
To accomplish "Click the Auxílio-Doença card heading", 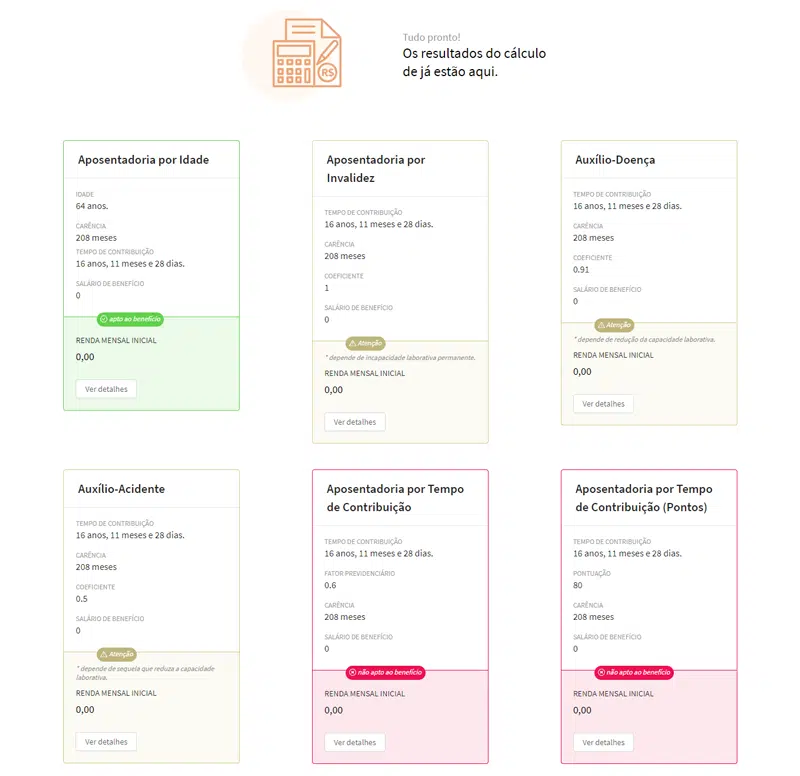I will tap(615, 160).
